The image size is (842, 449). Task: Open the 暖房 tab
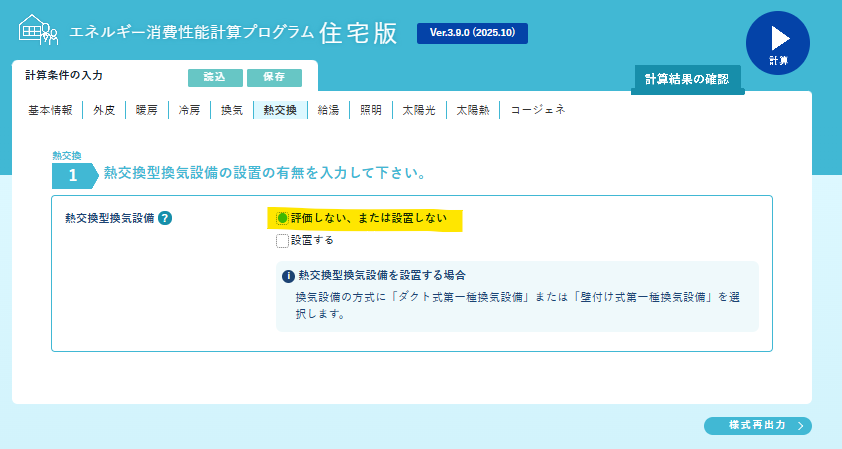click(147, 110)
